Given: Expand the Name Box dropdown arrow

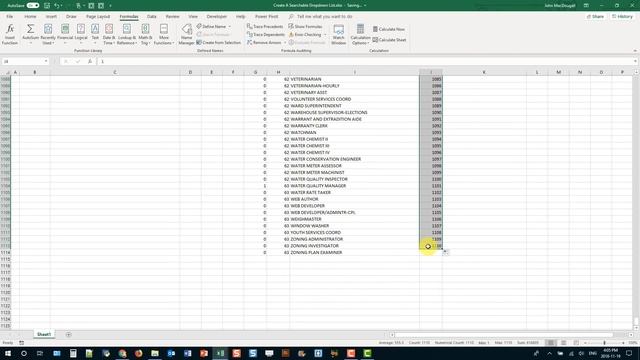Looking at the screenshot, I should click(x=46, y=61).
